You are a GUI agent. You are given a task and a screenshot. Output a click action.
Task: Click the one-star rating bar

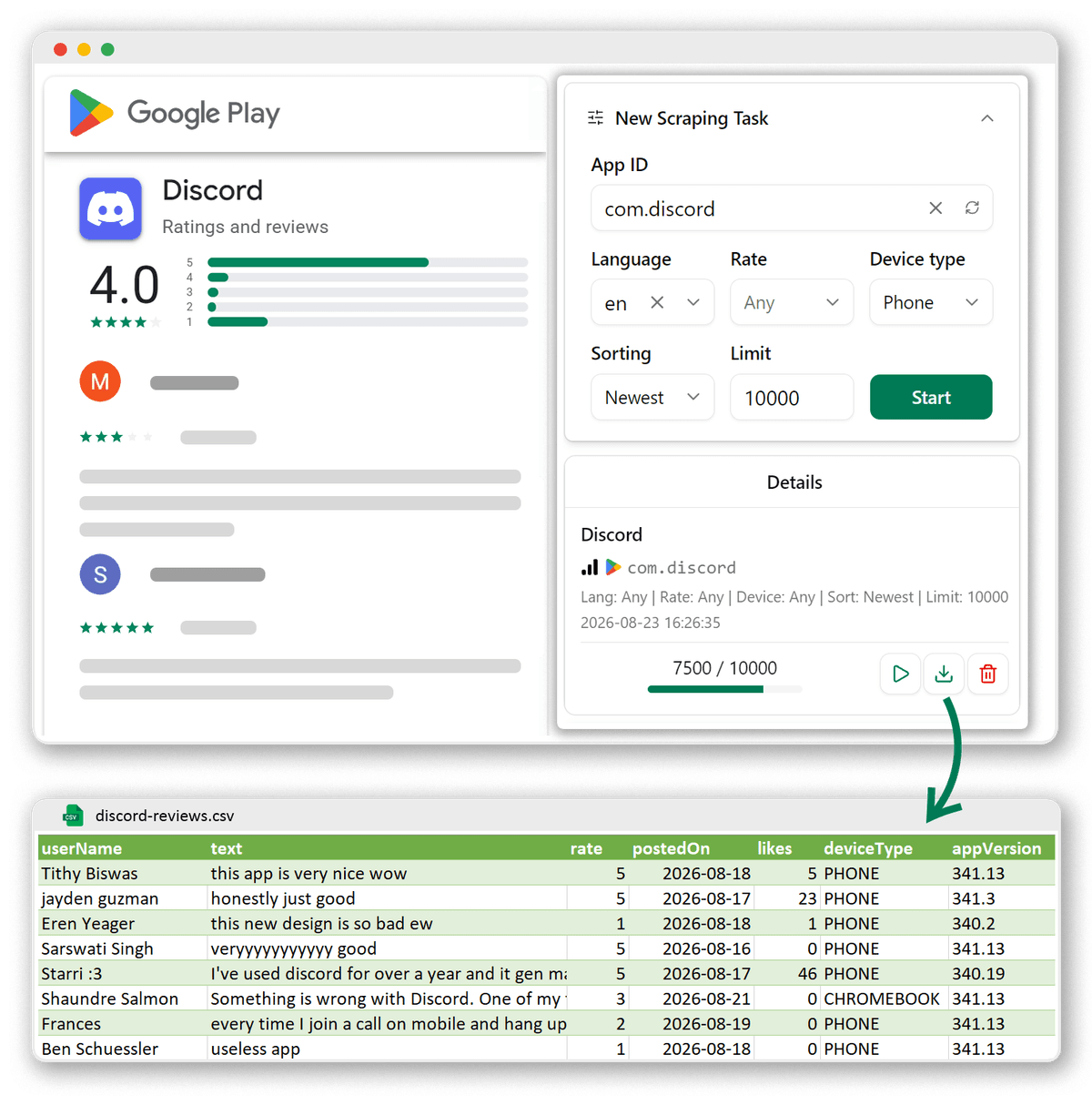pyautogui.click(x=368, y=321)
